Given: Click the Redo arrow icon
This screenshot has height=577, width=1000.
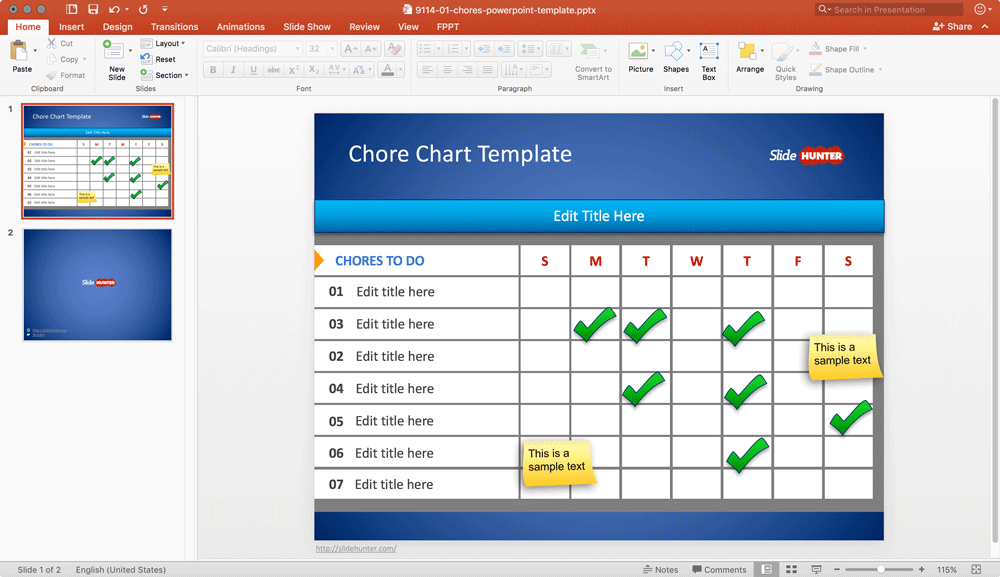Looking at the screenshot, I should pyautogui.click(x=143, y=9).
